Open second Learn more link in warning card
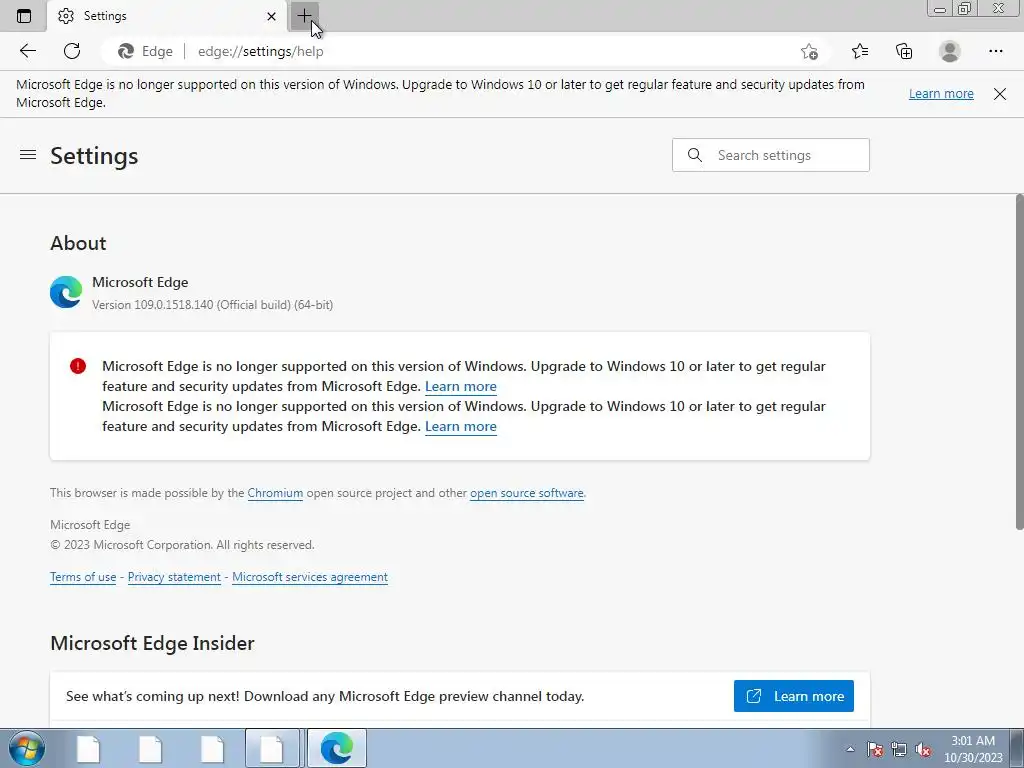The height and width of the screenshot is (768, 1024). 460,426
